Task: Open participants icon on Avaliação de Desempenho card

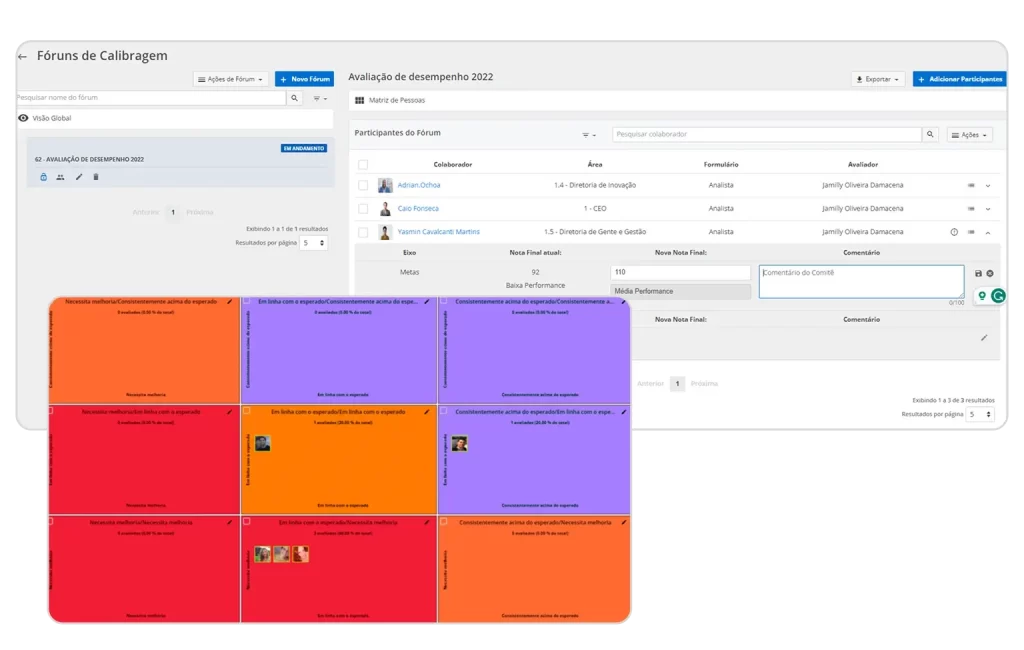Action: tap(60, 177)
